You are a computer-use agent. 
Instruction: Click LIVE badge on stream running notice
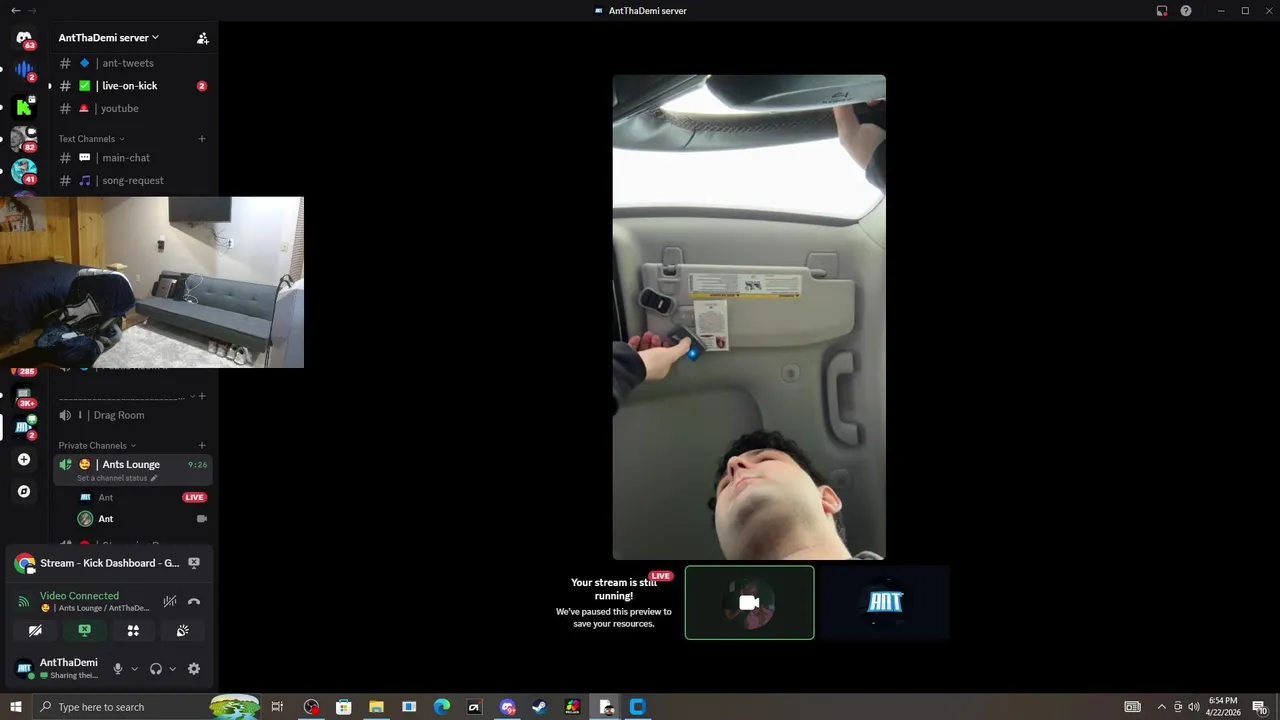coord(661,576)
